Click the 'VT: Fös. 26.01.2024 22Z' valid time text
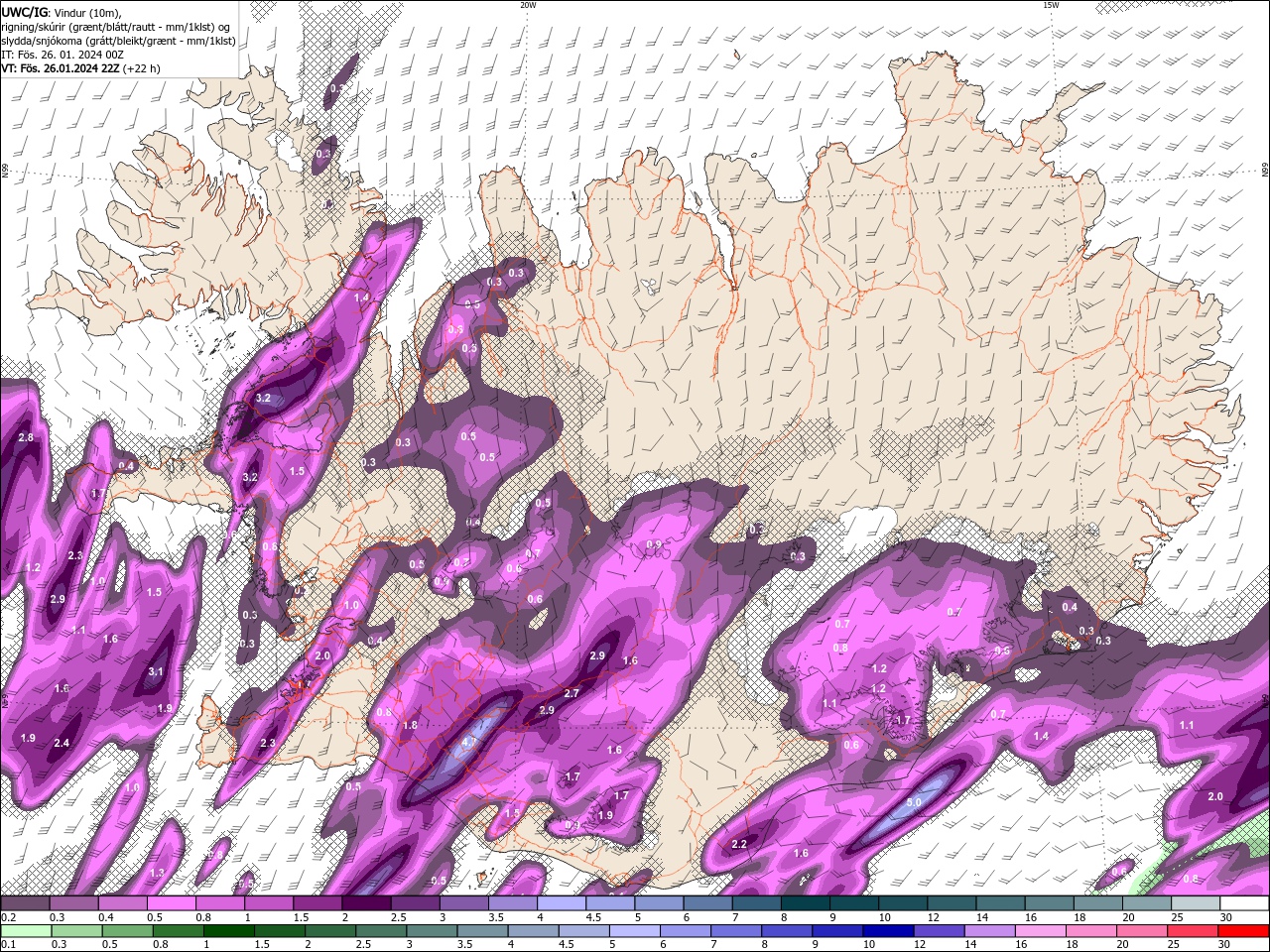 tap(61, 68)
